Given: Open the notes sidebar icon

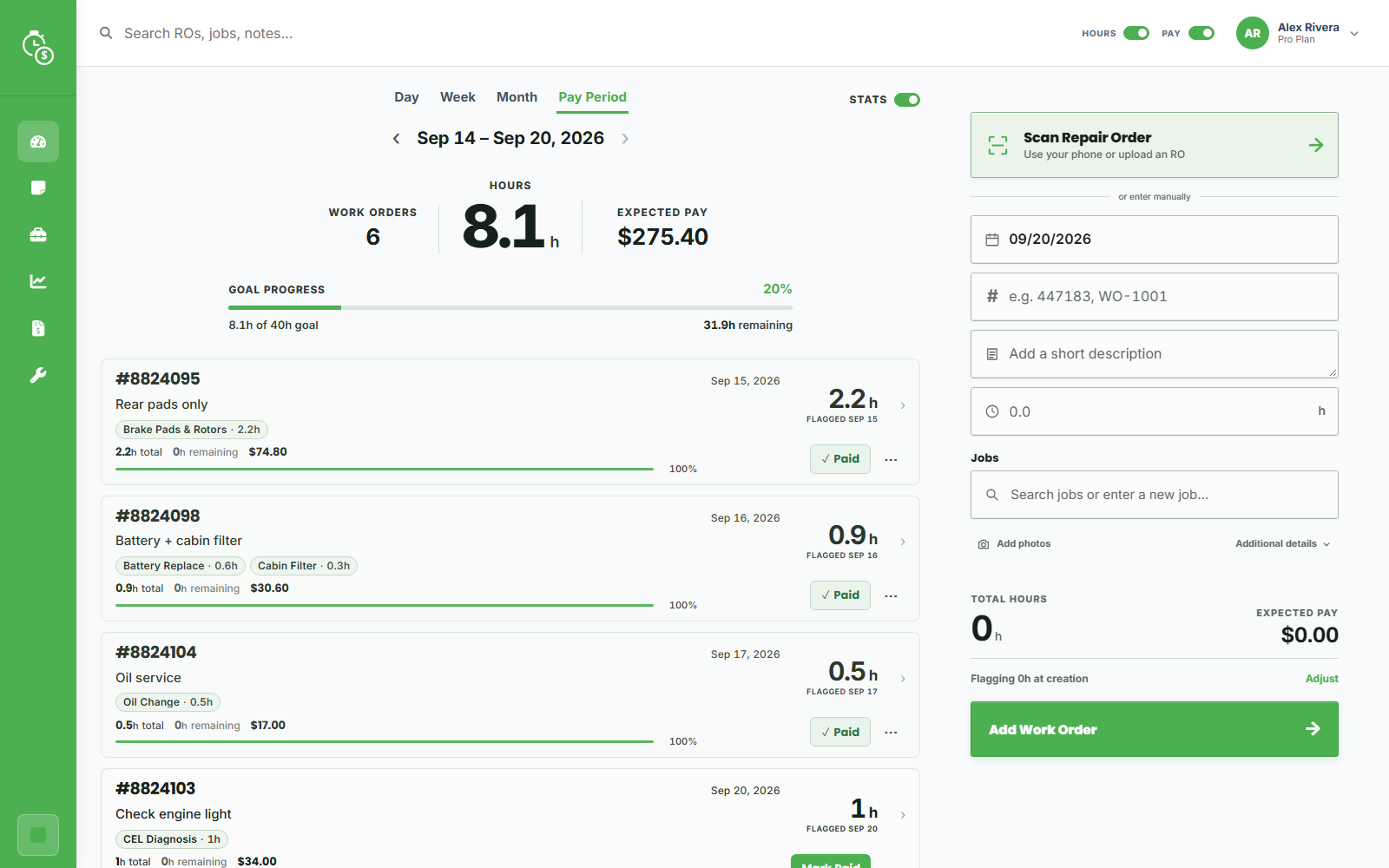Looking at the screenshot, I should point(38,188).
